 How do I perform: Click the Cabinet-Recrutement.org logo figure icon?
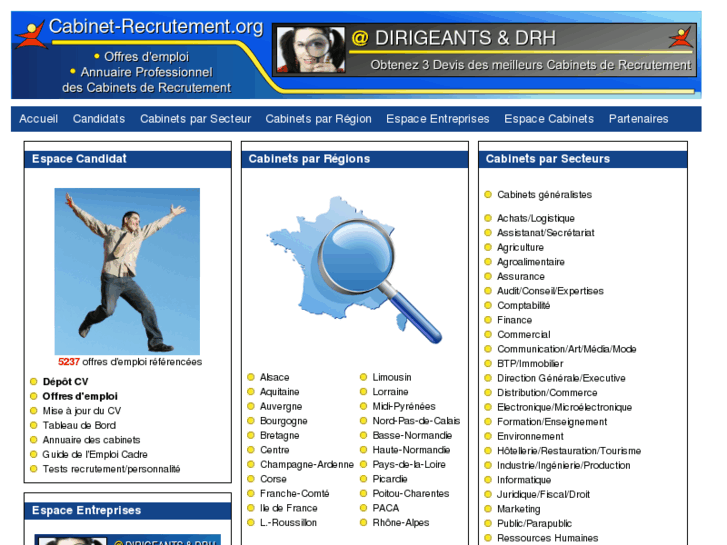point(30,33)
